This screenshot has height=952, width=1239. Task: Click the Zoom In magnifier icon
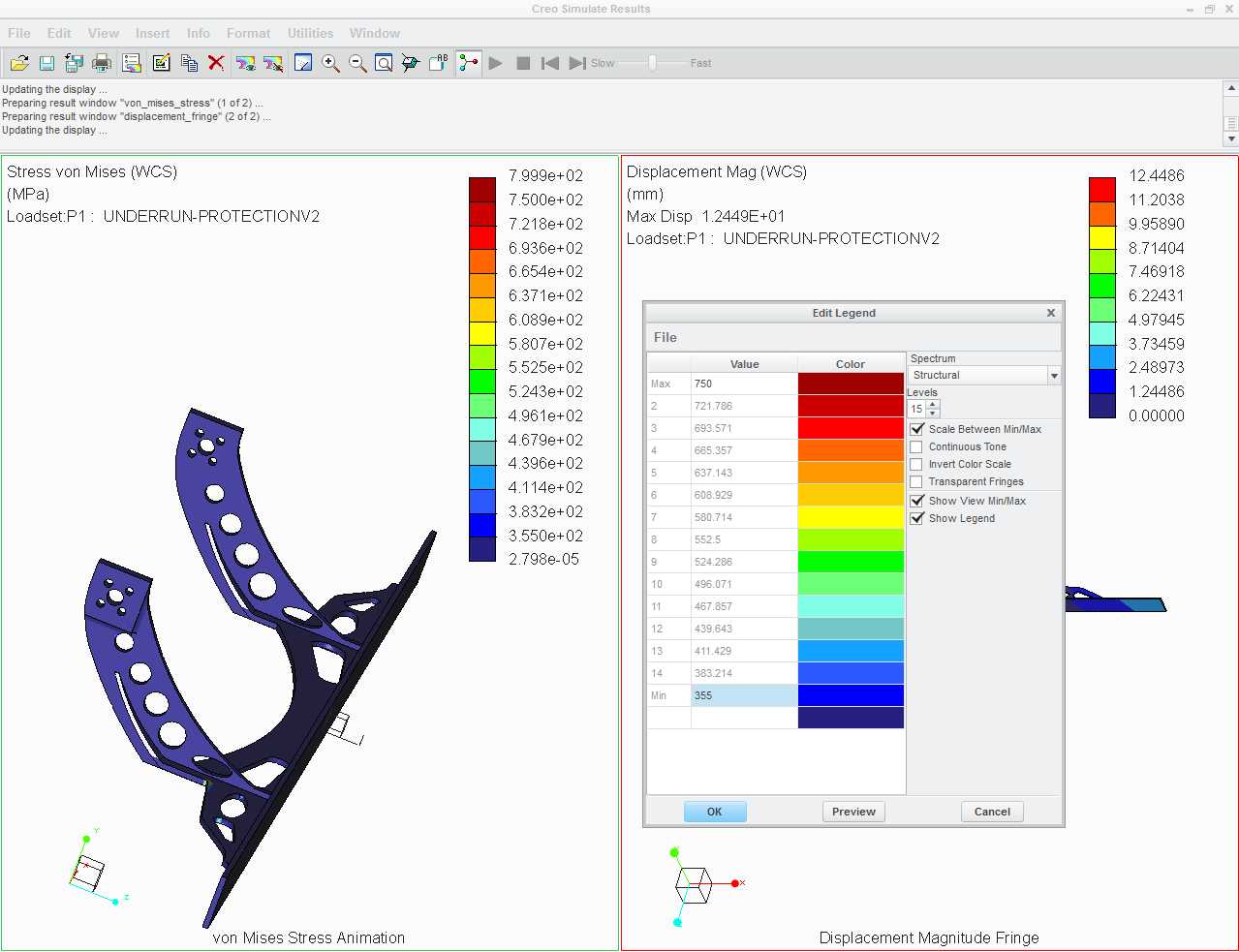330,63
